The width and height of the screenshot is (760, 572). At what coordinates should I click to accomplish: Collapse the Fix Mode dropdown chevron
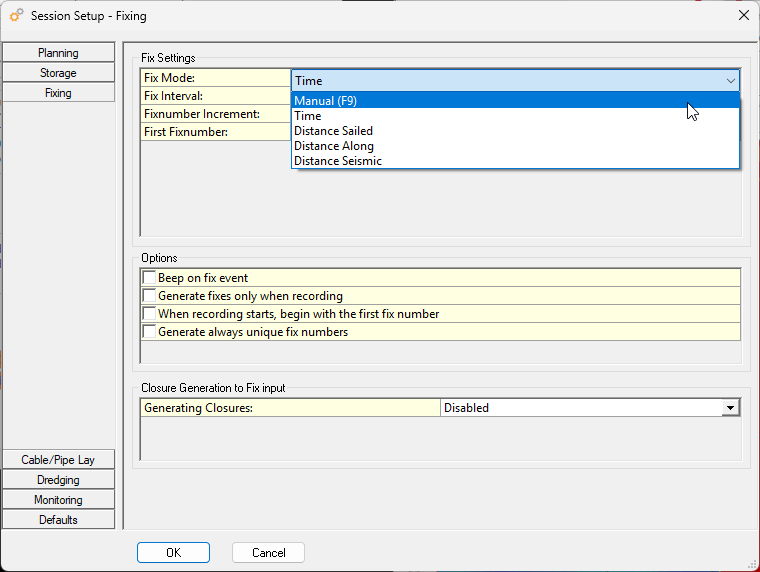point(730,81)
